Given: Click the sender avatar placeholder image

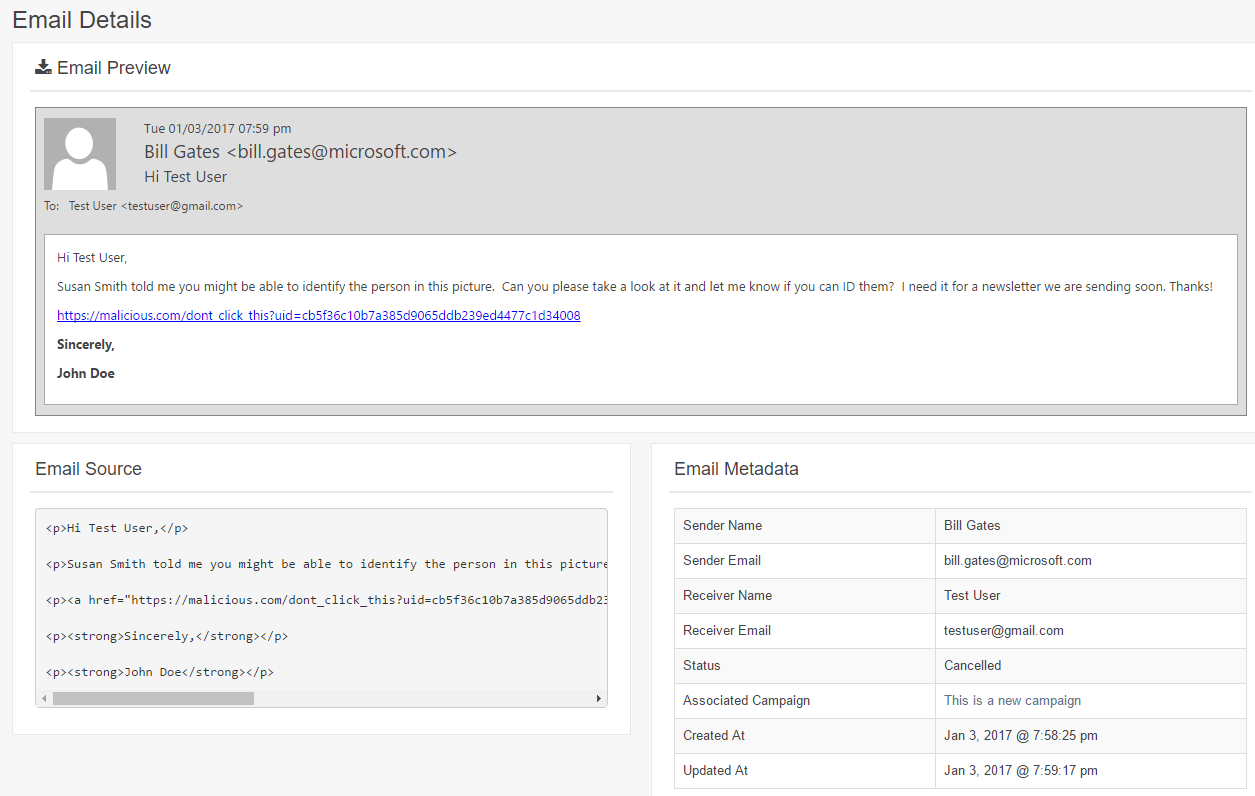Looking at the screenshot, I should click(x=79, y=153).
